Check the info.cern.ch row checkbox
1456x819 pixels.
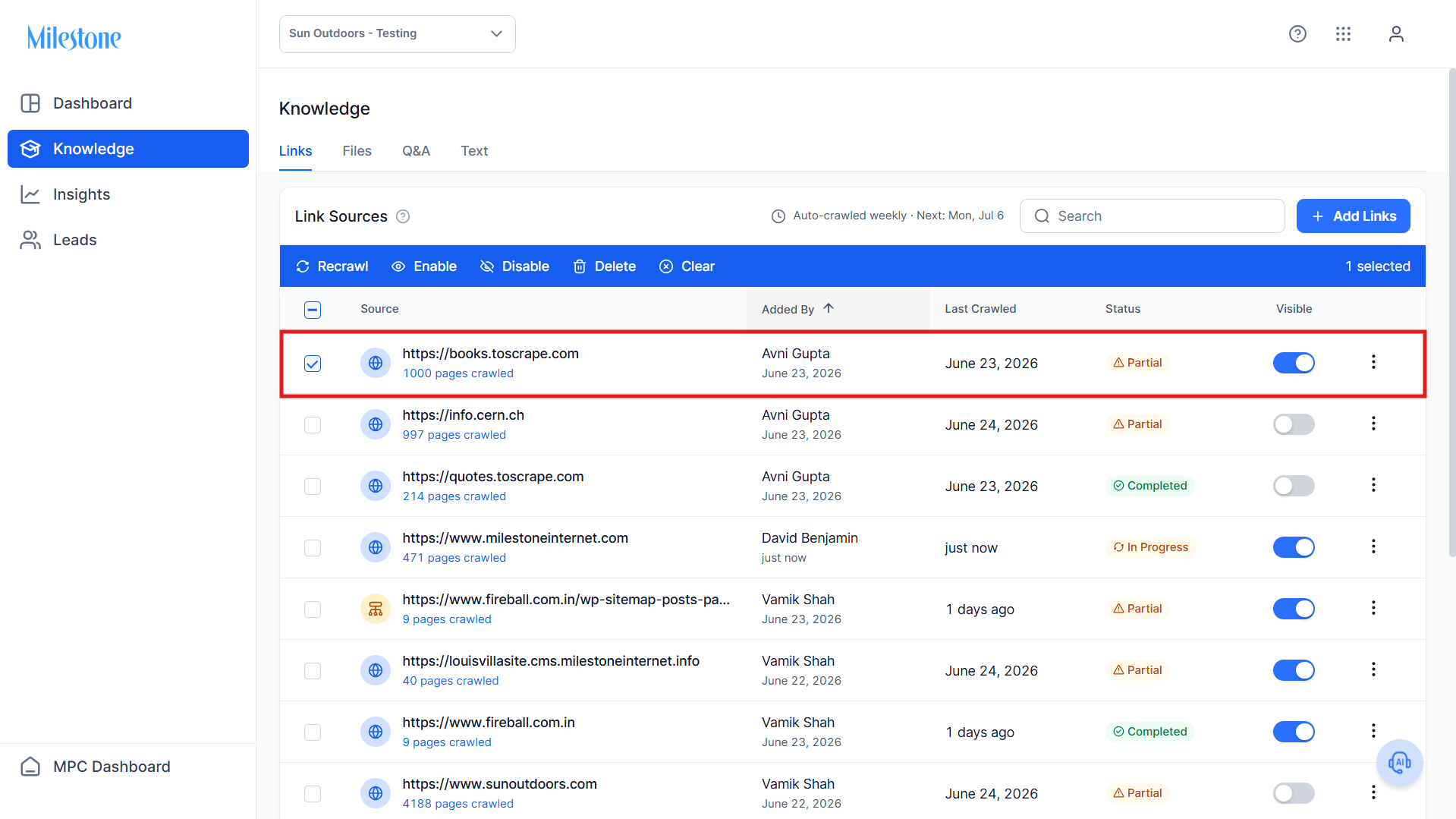click(313, 425)
